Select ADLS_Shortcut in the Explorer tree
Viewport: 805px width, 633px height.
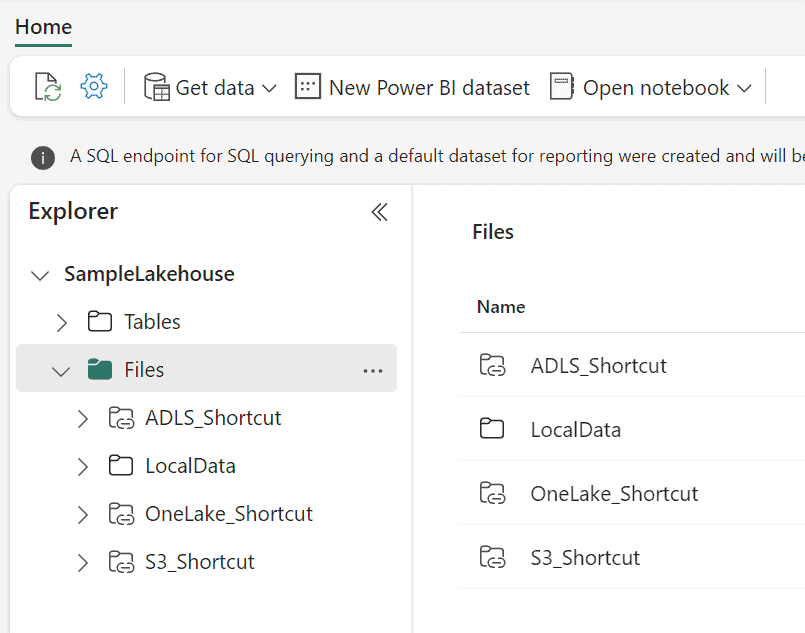(x=213, y=418)
